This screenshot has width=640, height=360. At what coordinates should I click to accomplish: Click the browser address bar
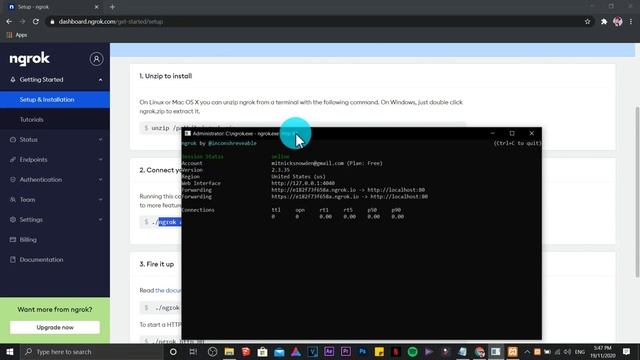318,22
